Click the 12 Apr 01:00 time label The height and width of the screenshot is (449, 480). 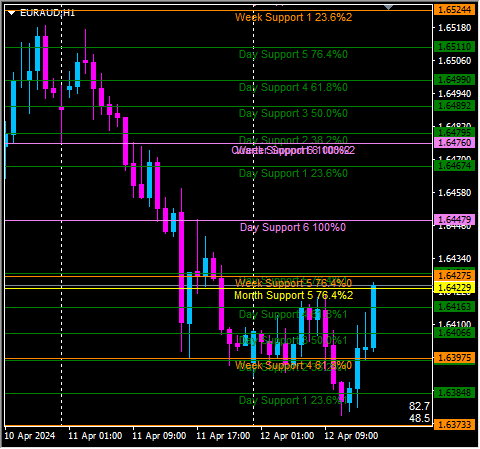pos(287,436)
